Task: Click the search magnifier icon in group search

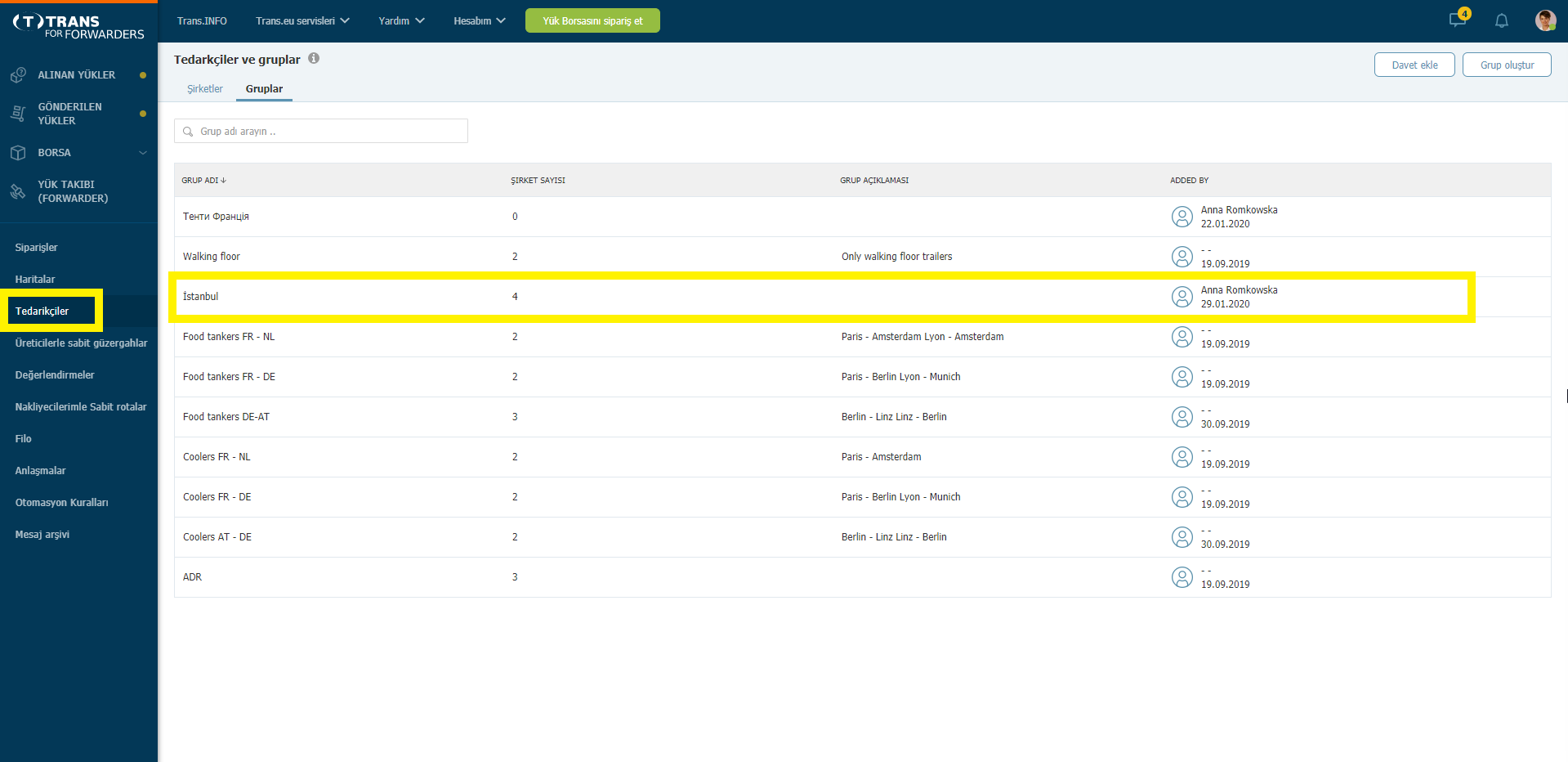Action: click(188, 132)
